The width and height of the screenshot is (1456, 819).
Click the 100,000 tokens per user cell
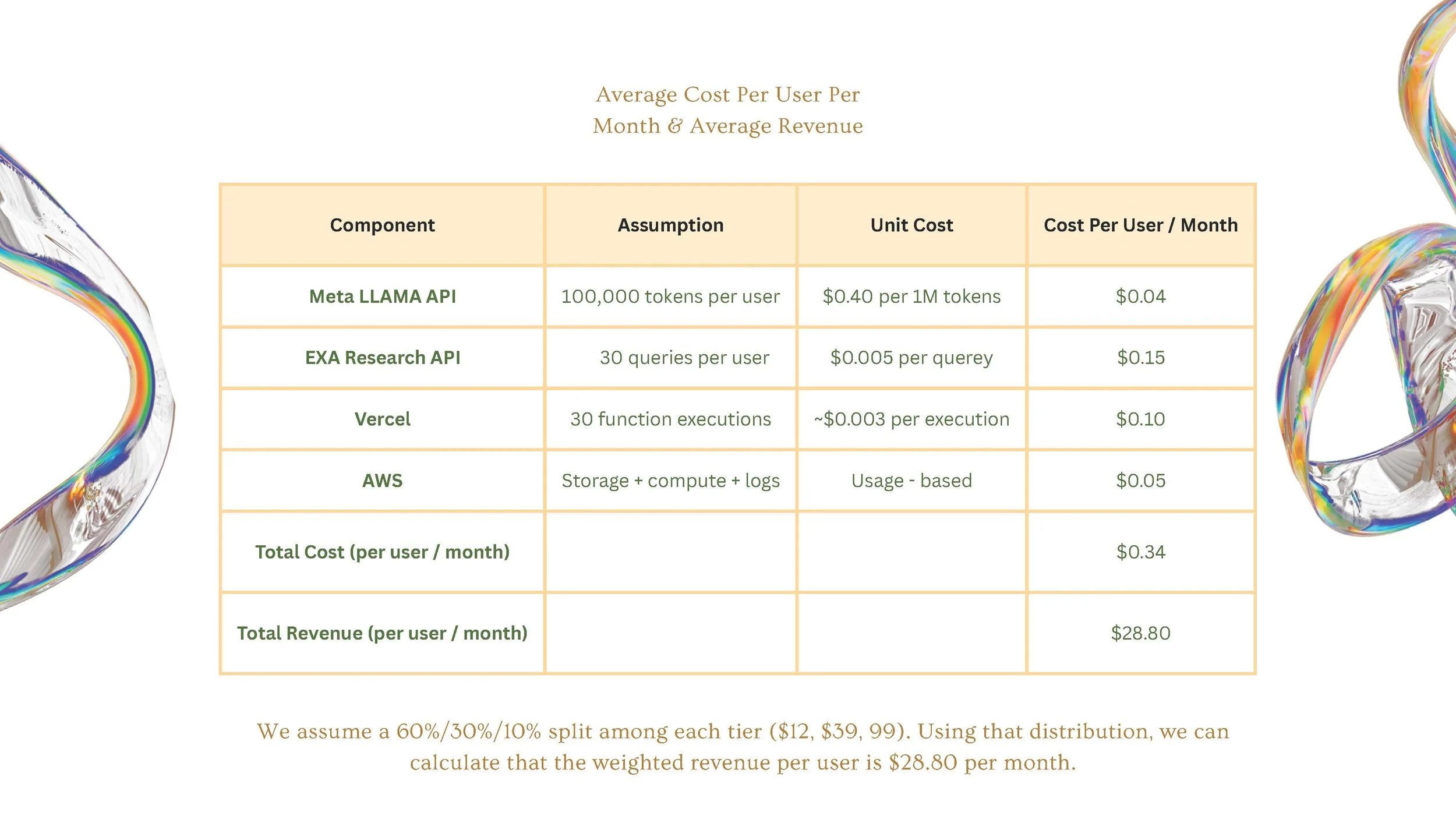coord(670,296)
